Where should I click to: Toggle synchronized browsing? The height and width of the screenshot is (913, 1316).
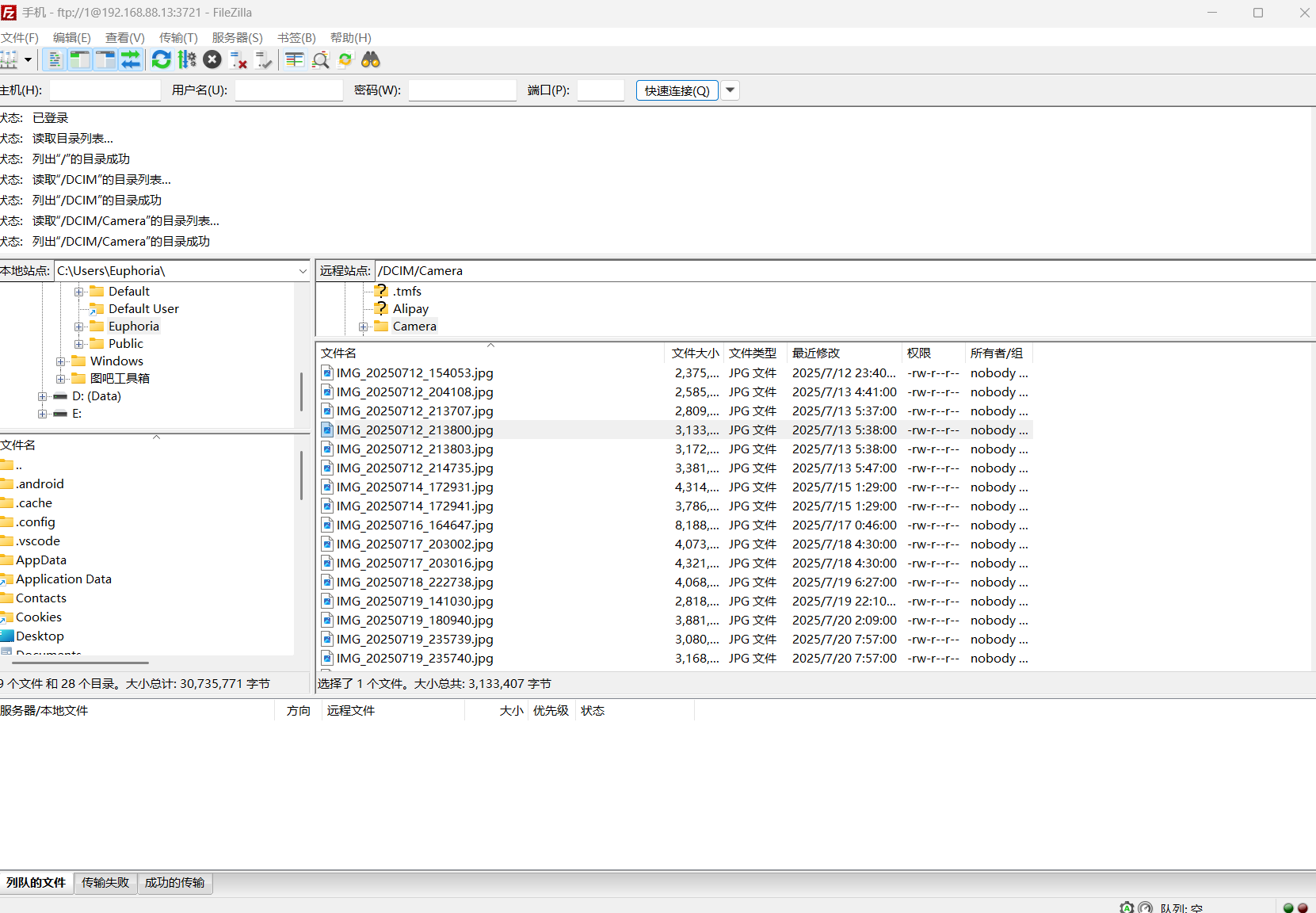345,59
